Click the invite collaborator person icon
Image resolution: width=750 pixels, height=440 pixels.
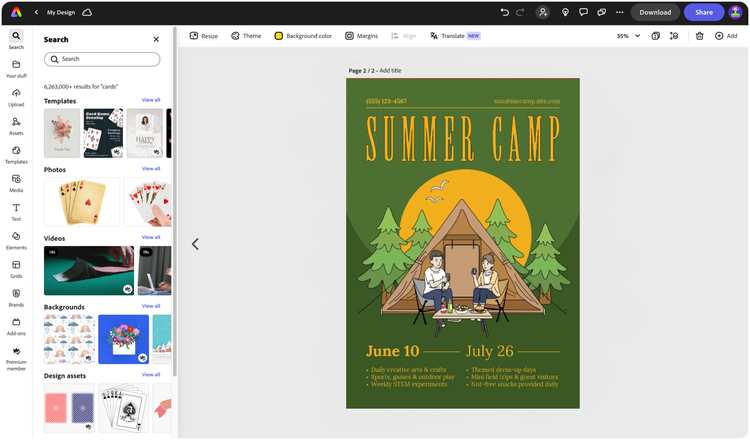click(543, 12)
